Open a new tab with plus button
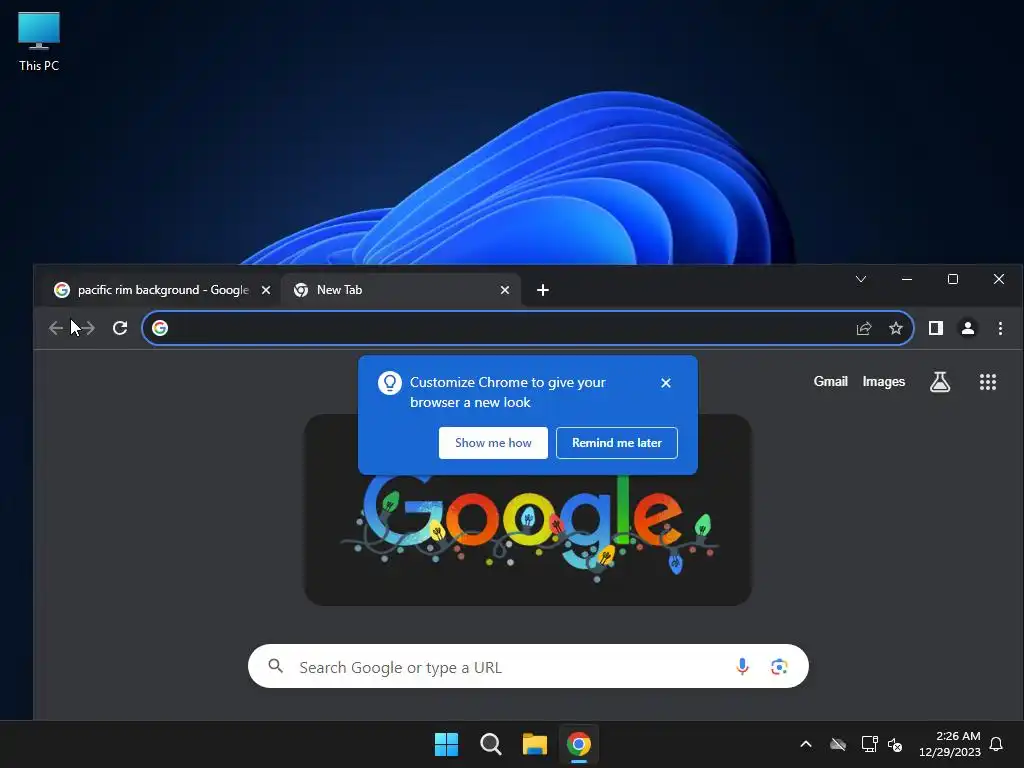1024x768 pixels. tap(543, 290)
